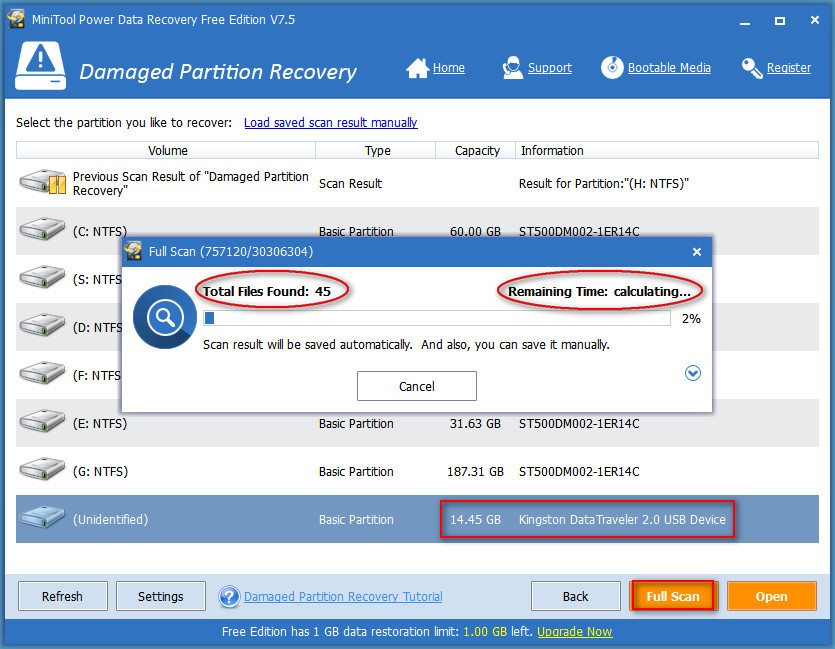Click the magnifier scan icon in dialog
835x649 pixels.
tap(165, 317)
